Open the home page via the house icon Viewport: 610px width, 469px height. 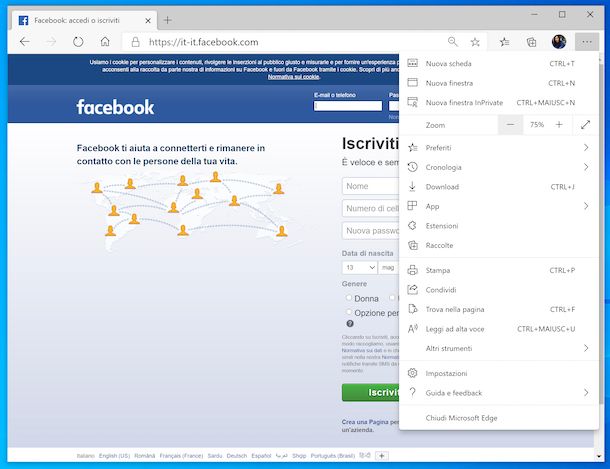click(105, 42)
